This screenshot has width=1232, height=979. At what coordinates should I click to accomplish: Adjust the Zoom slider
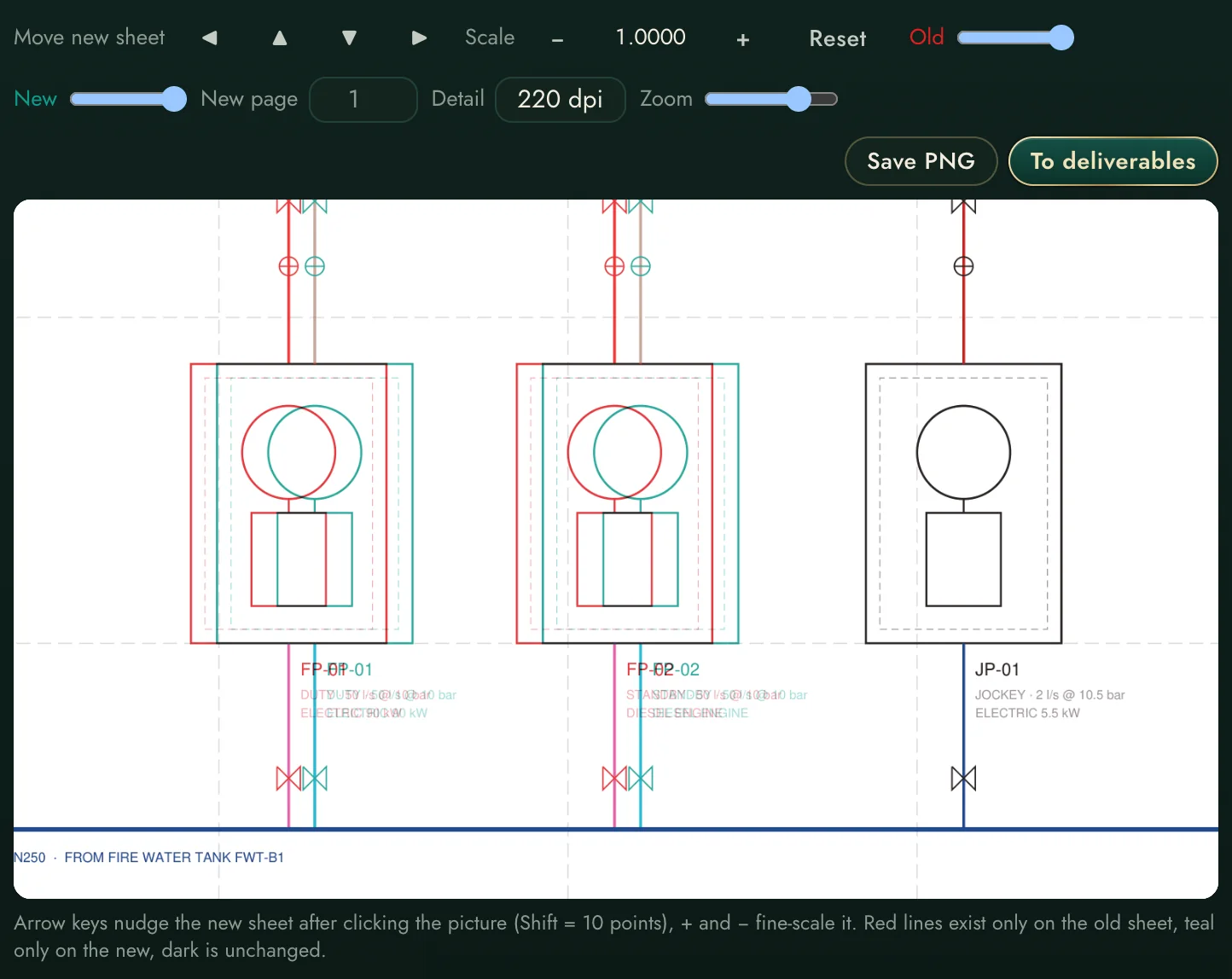coord(771,99)
